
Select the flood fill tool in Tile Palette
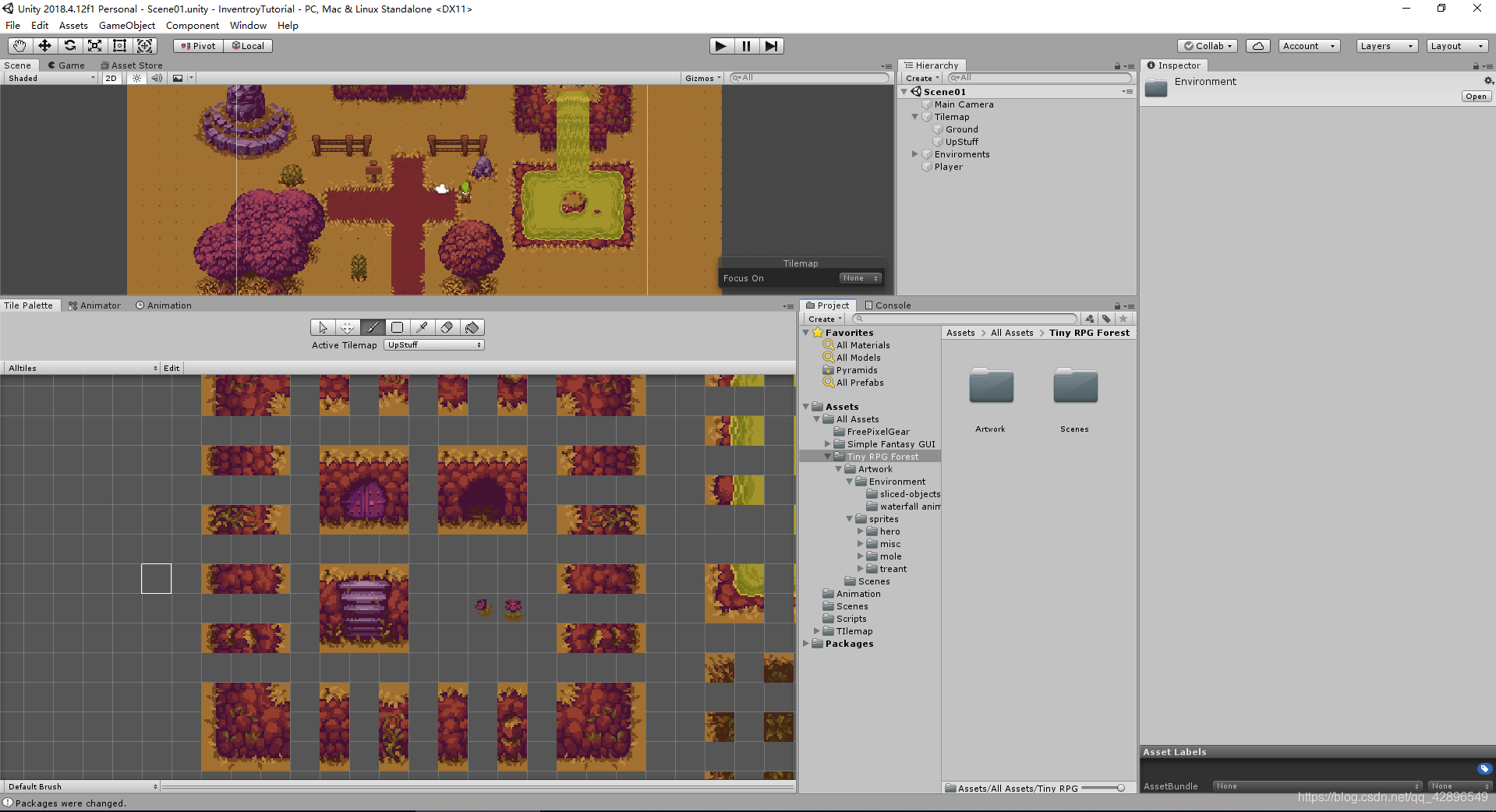pos(472,327)
